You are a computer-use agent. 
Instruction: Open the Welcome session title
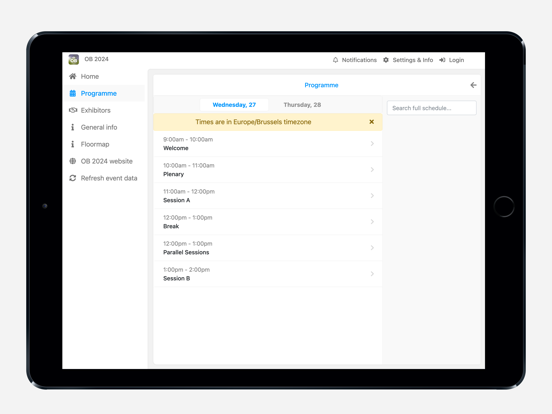point(176,148)
